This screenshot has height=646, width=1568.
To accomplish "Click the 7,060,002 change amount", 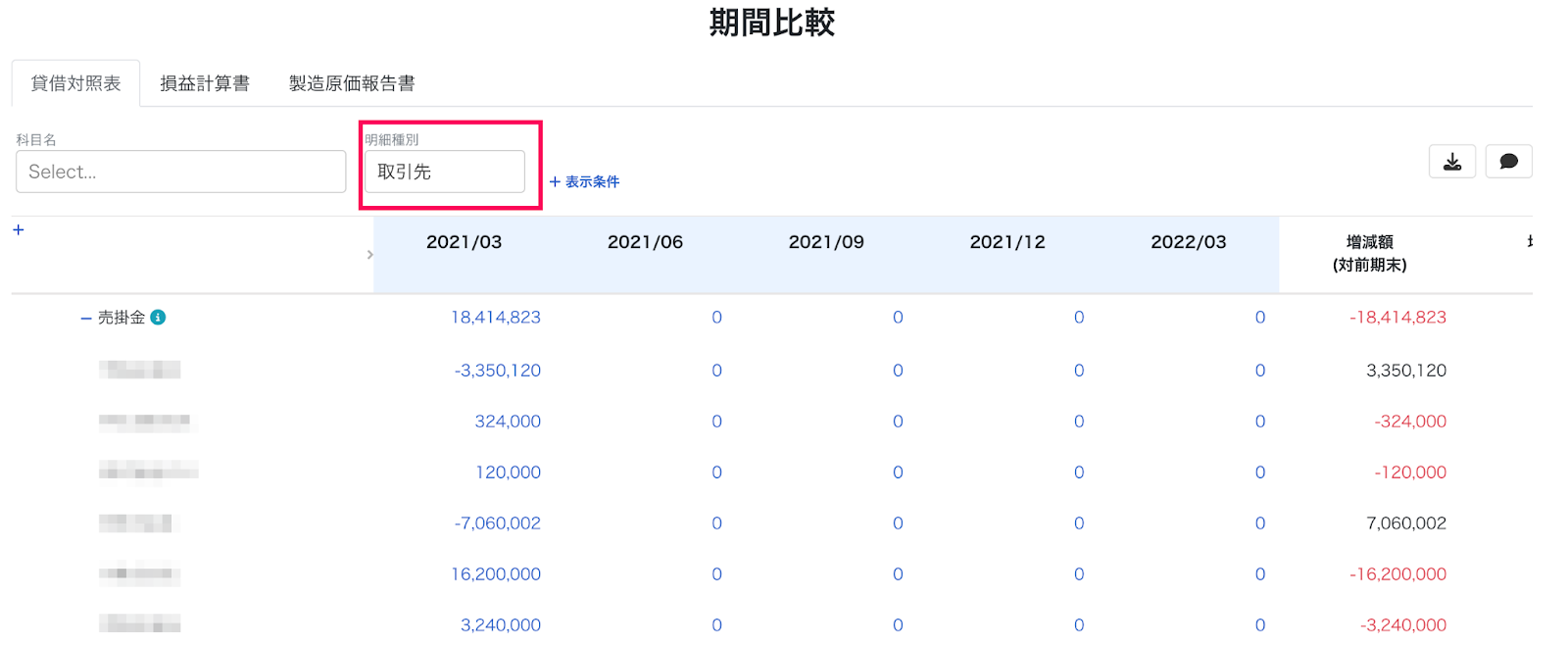I will [x=1406, y=523].
